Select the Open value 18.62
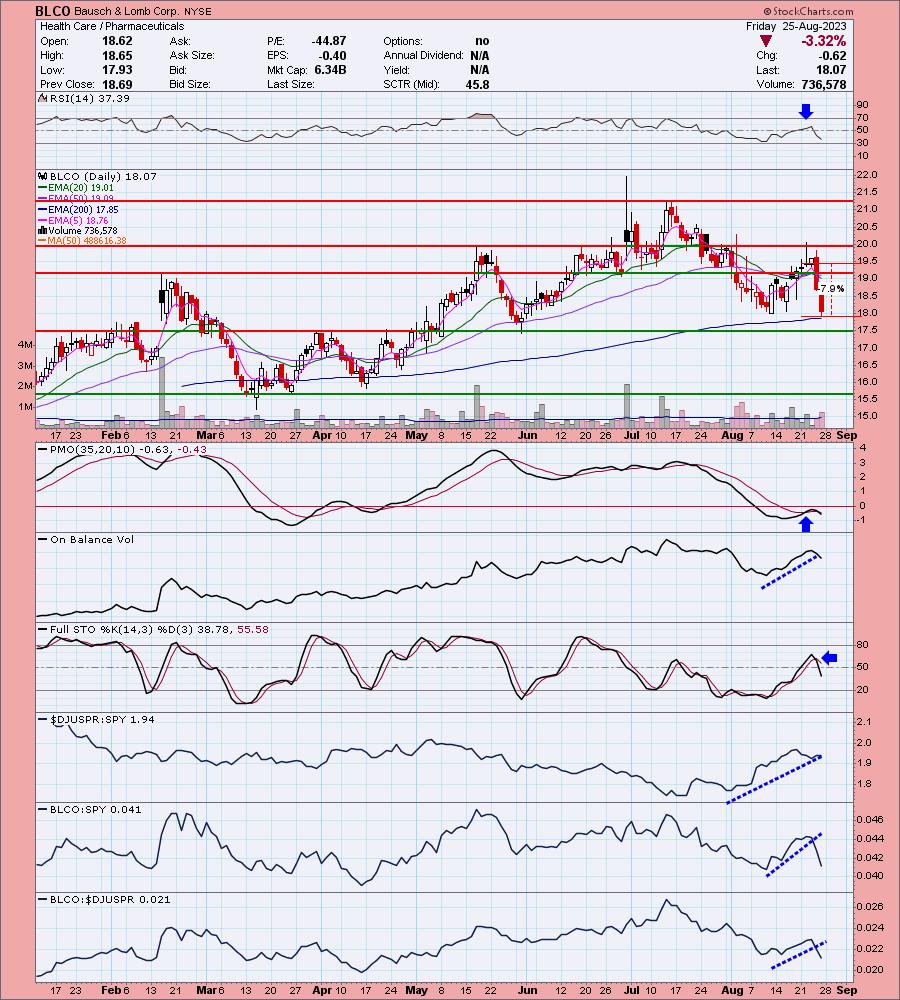Screen dimensions: 900x1000 (117, 41)
